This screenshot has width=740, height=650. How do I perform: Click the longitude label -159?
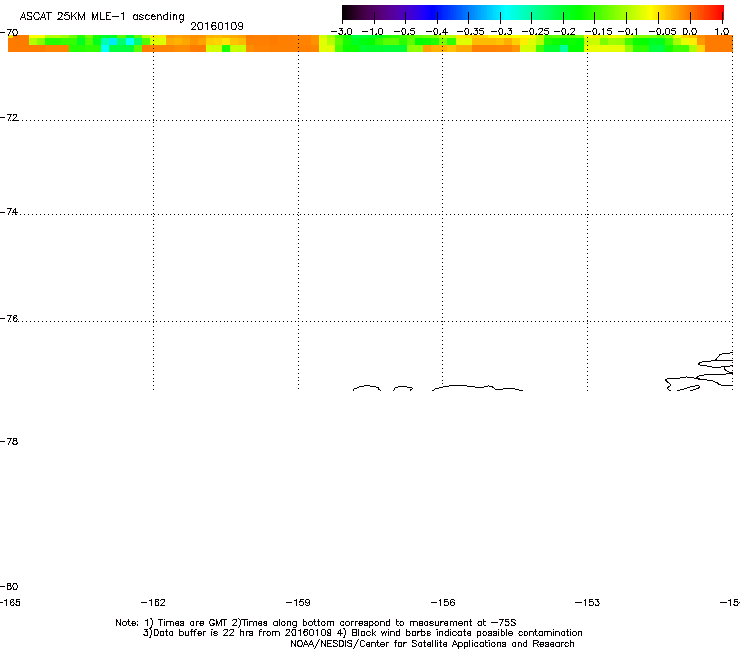pos(298,602)
